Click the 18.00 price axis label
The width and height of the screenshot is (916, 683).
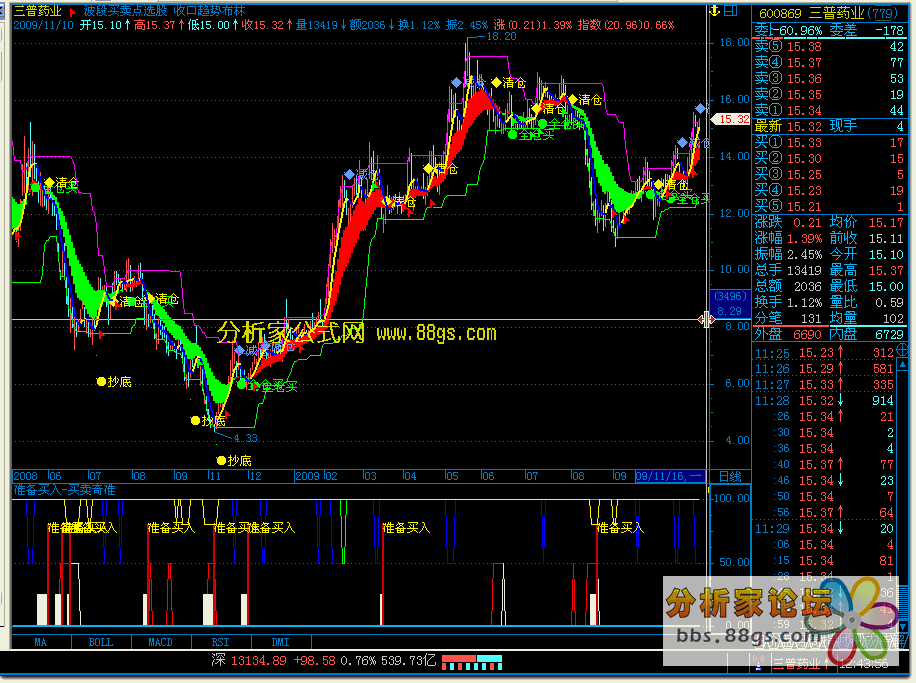734,43
